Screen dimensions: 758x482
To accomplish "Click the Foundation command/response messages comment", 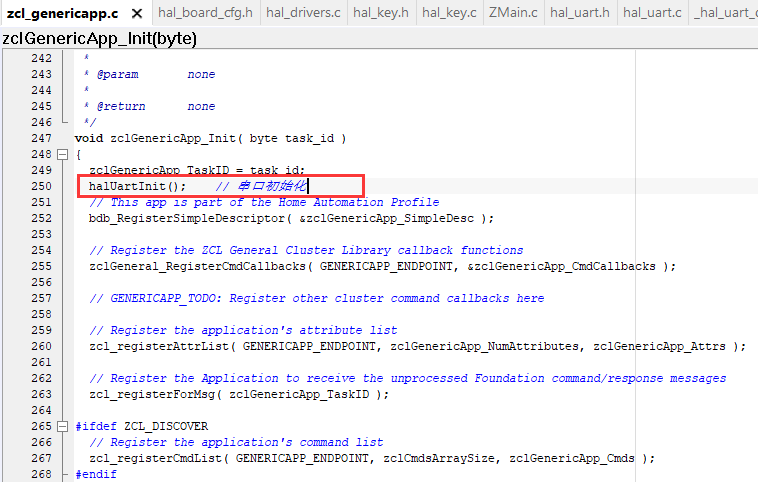I will pyautogui.click(x=408, y=378).
